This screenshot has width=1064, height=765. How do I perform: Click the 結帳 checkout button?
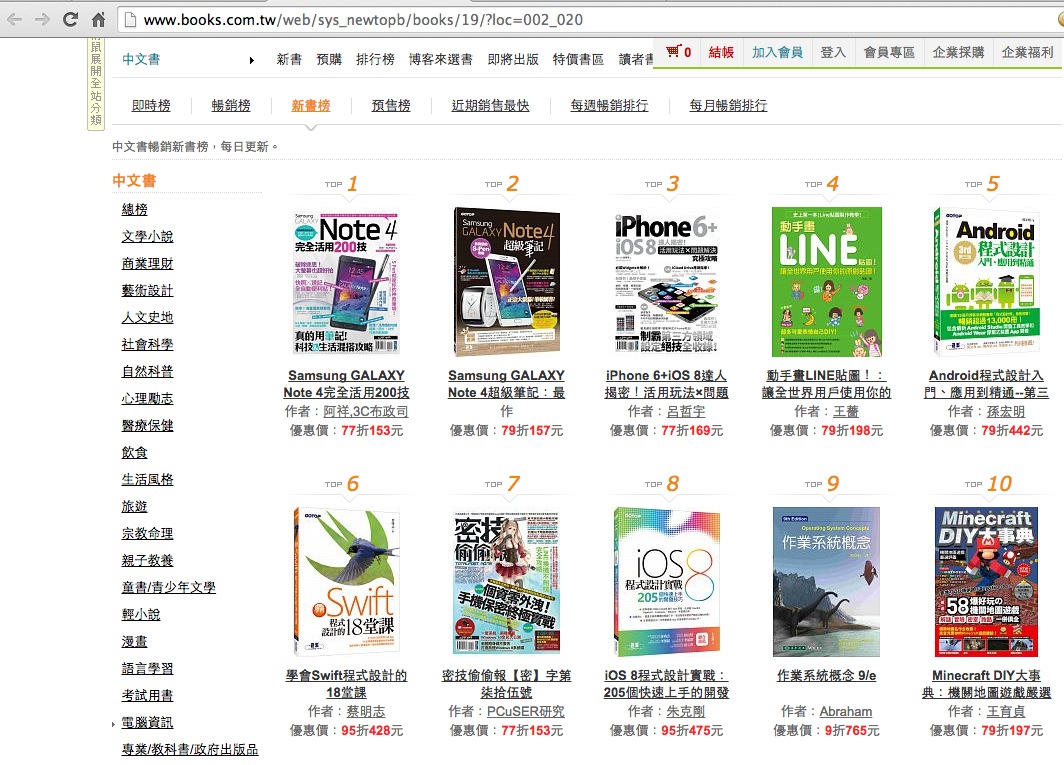[x=721, y=52]
